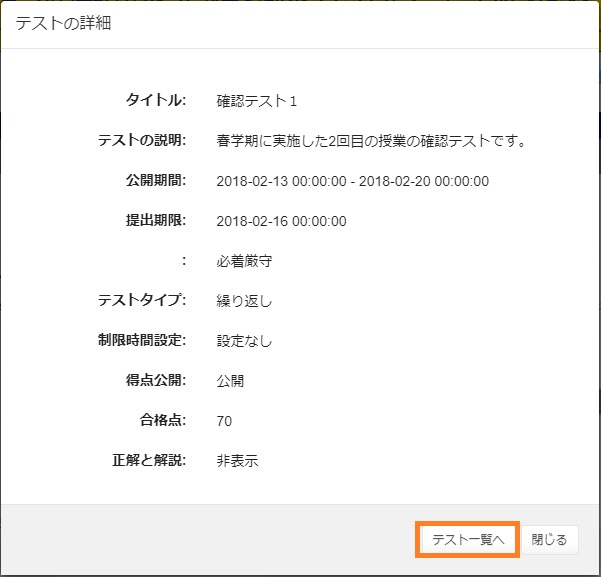Click the 設定なし time limit value
This screenshot has width=601, height=578.
tap(244, 341)
